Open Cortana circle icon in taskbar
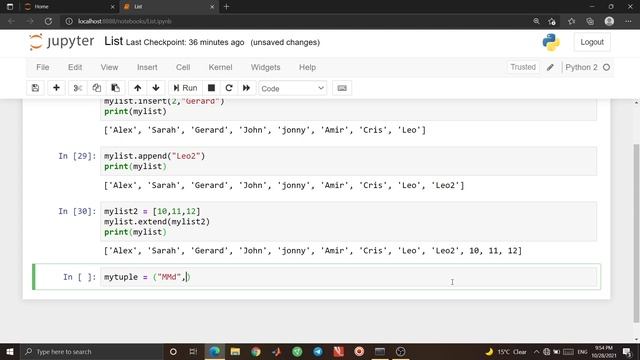The width and height of the screenshot is (640, 360). point(173,351)
